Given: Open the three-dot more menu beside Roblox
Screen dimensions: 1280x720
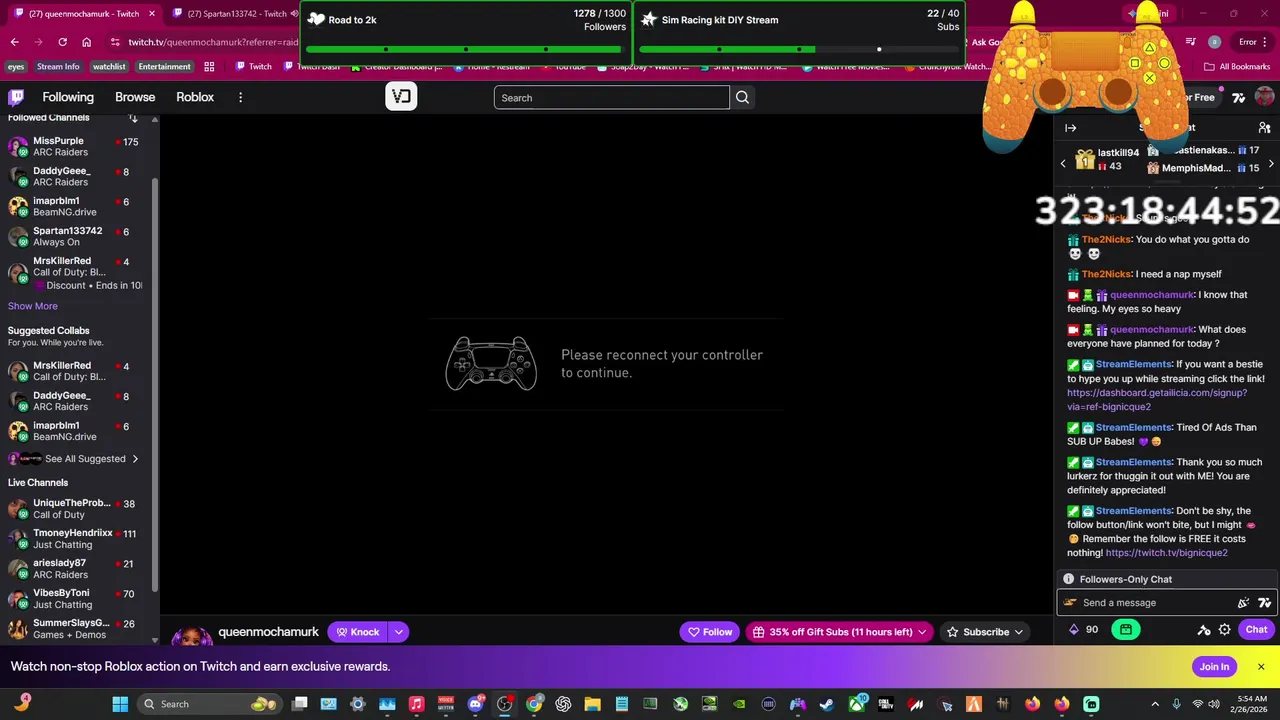Looking at the screenshot, I should (240, 97).
